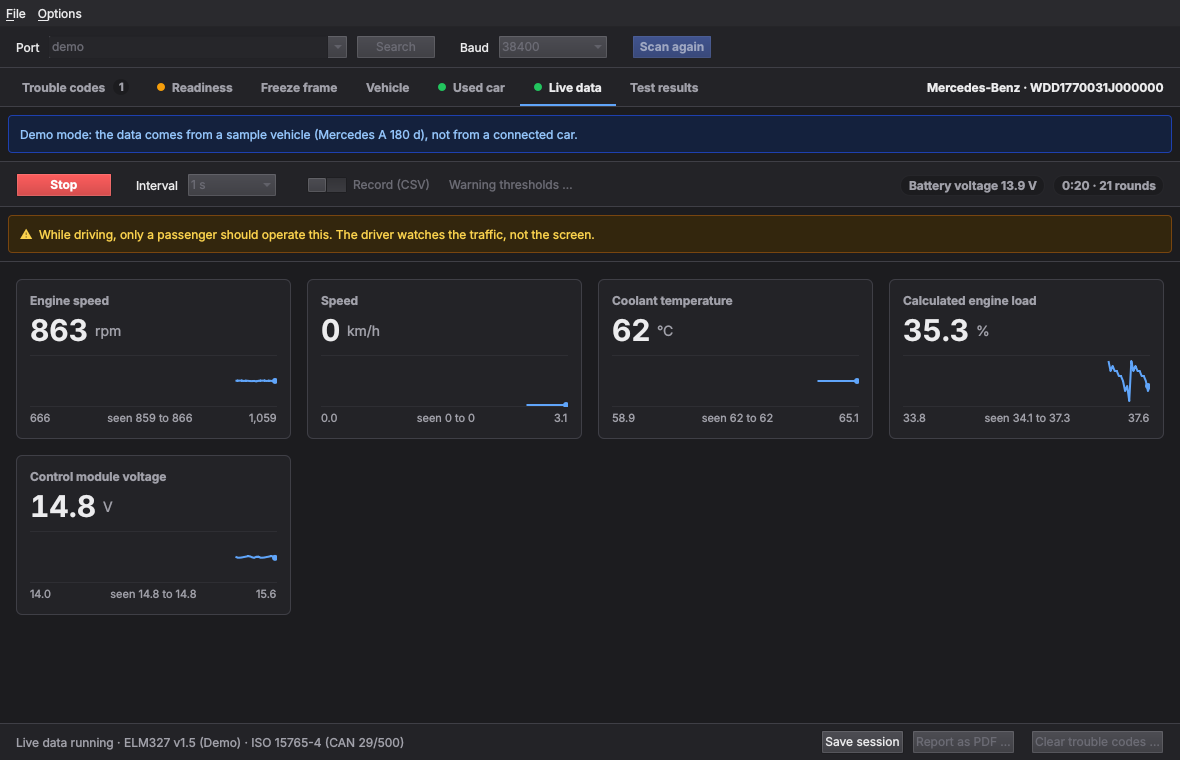
Task: Click the driving safety warning text
Action: [x=317, y=235]
